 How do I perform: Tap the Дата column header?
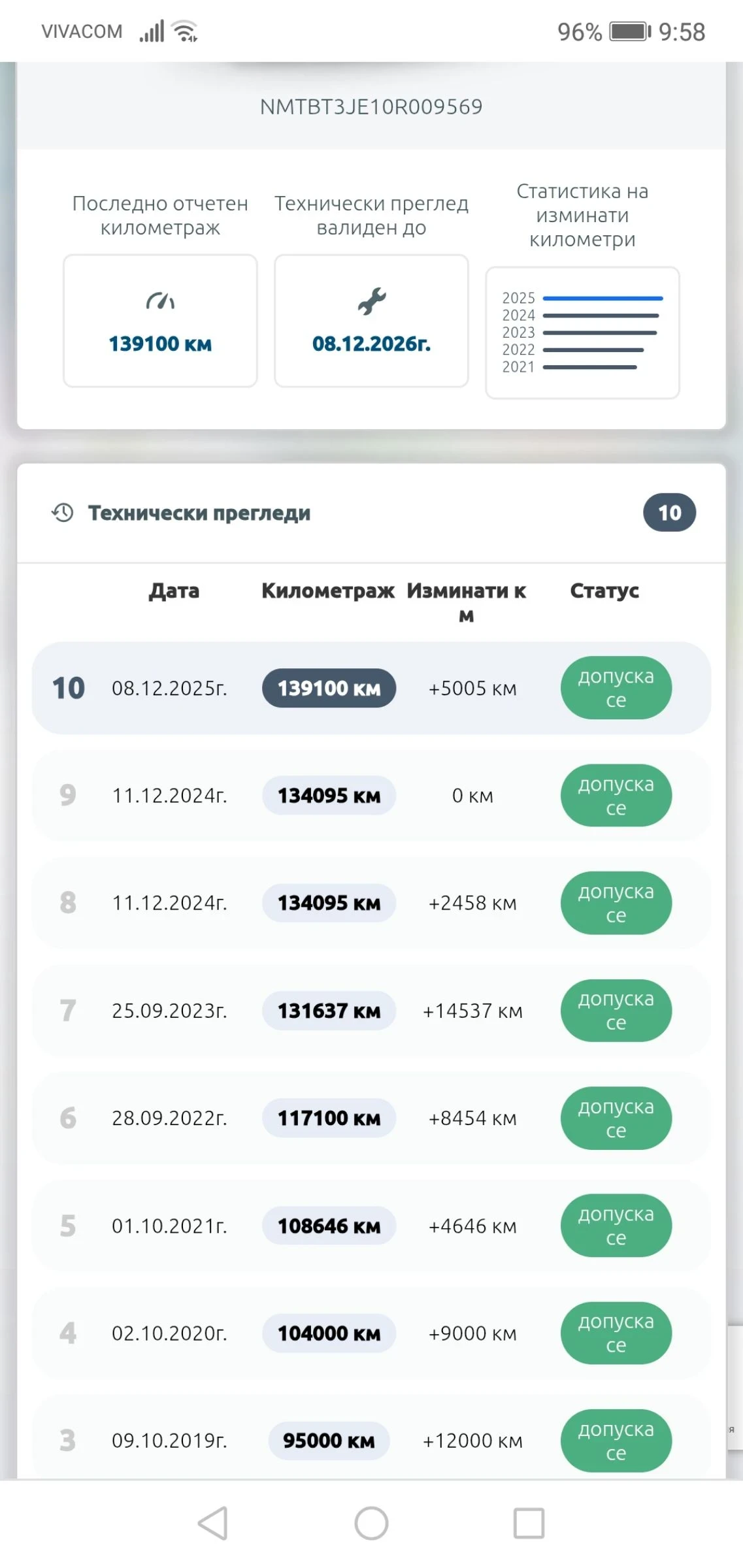(174, 591)
